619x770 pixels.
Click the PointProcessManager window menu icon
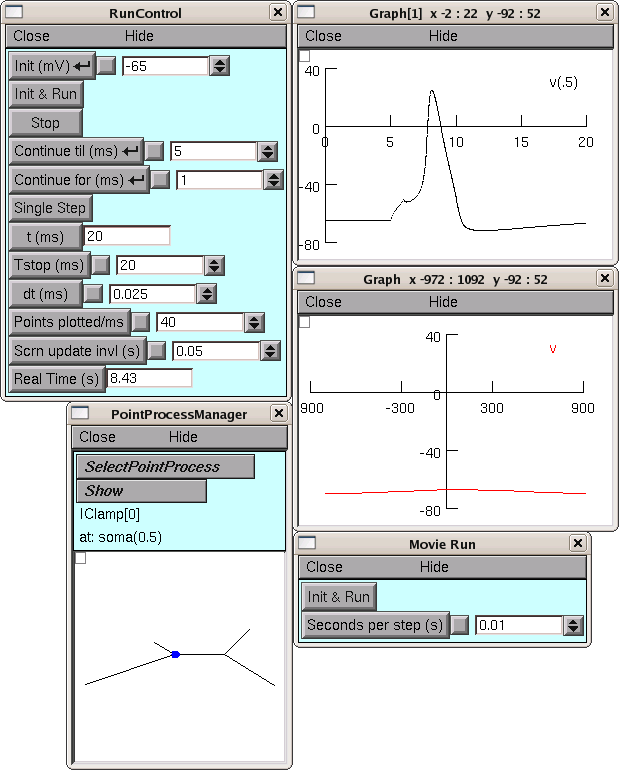80,413
